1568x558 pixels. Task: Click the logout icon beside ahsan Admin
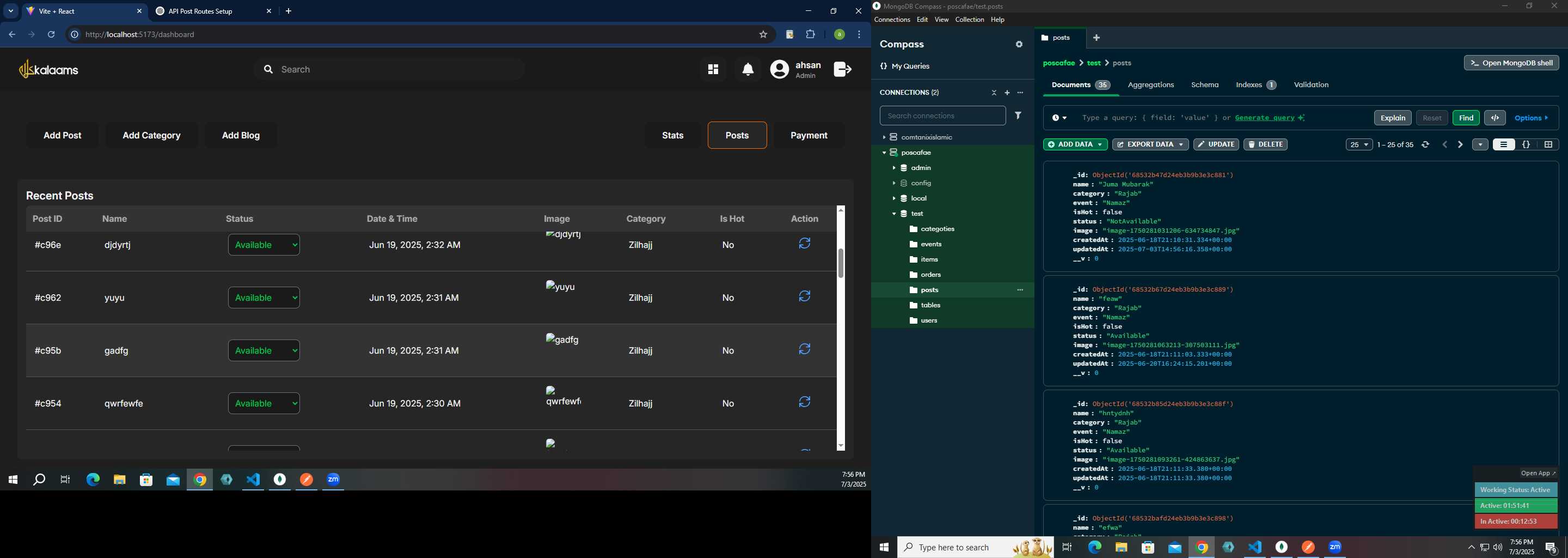pyautogui.click(x=842, y=69)
